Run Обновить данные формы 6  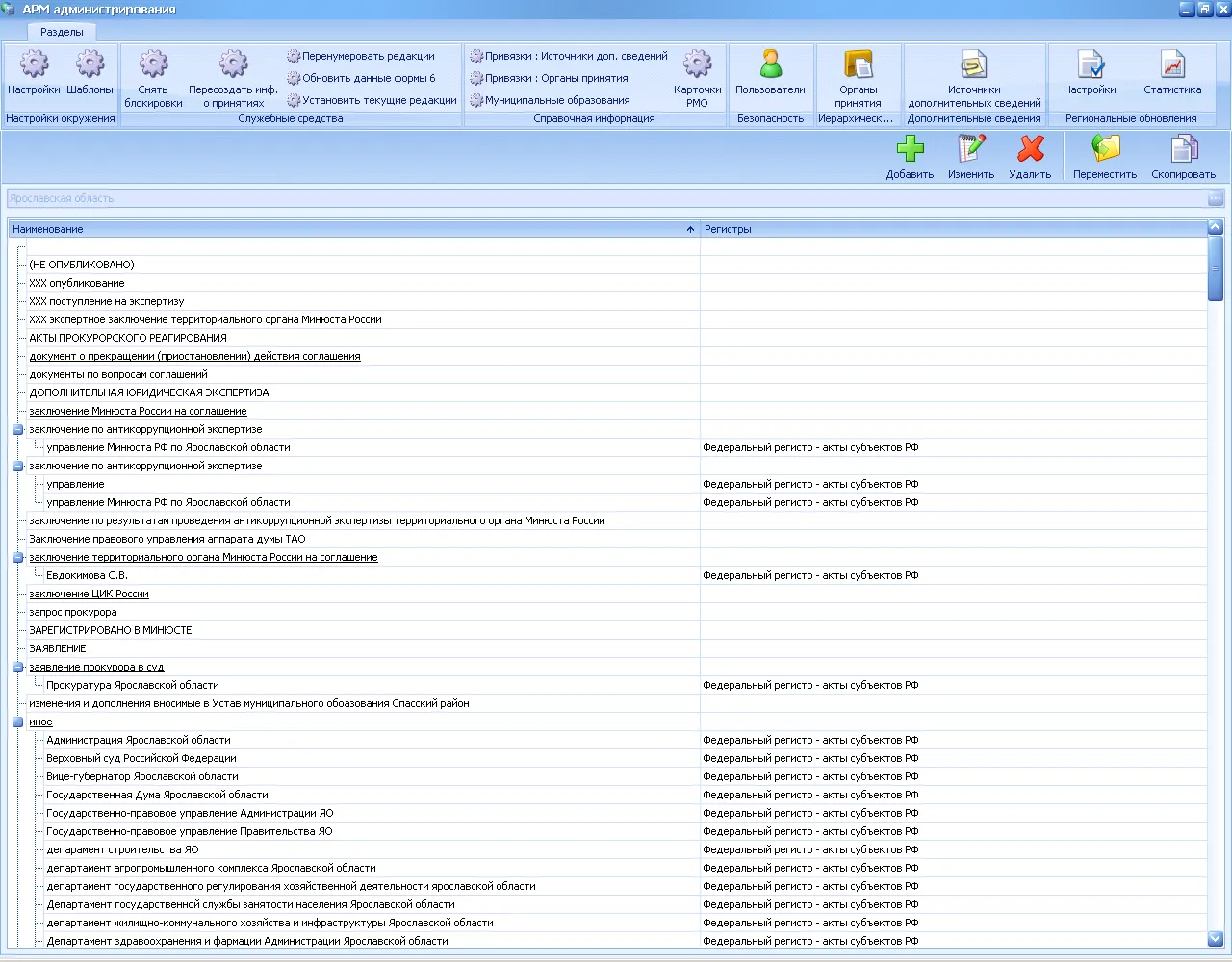[x=361, y=78]
